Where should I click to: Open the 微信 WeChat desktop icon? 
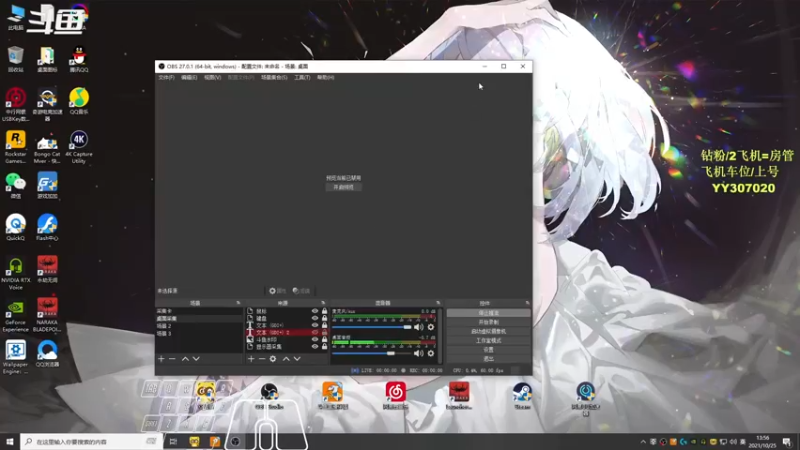click(15, 186)
